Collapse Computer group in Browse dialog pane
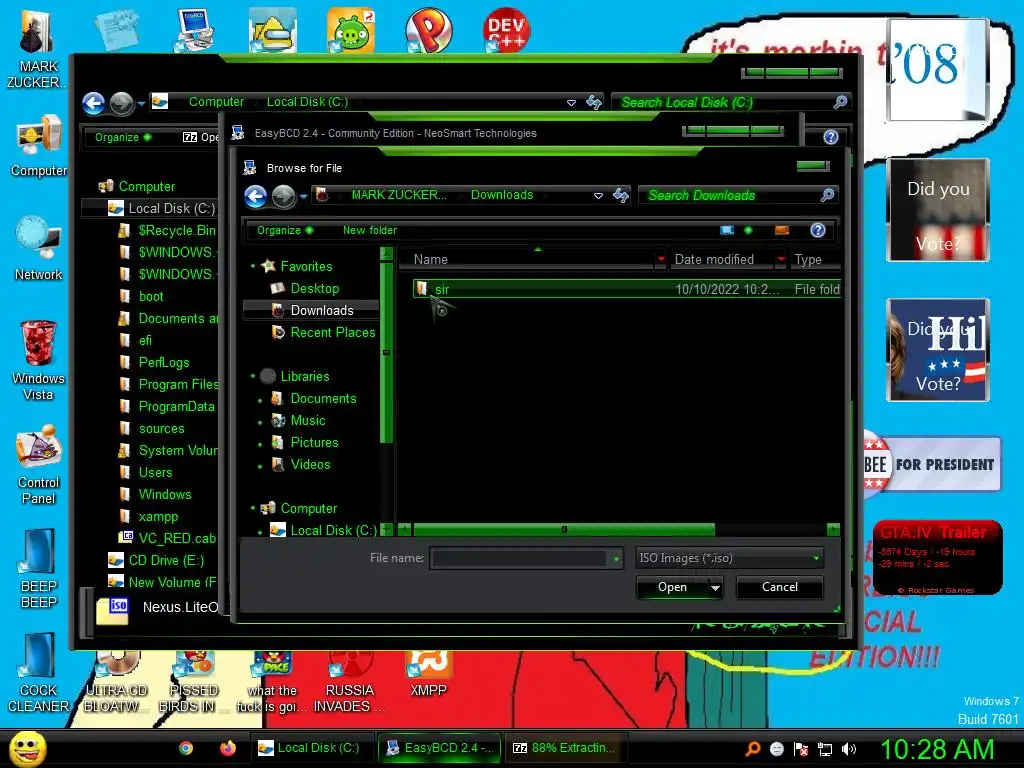 [253, 508]
